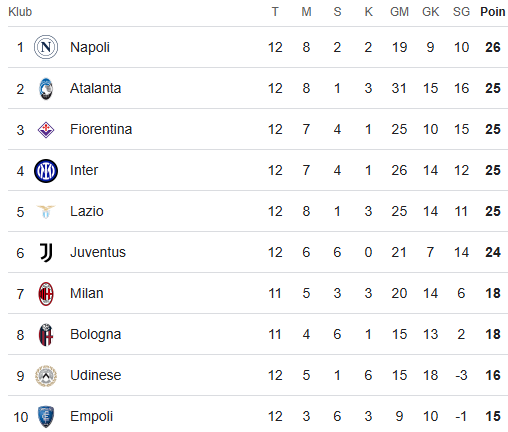Click the SG column header
This screenshot has width=508, height=432.
click(461, 12)
